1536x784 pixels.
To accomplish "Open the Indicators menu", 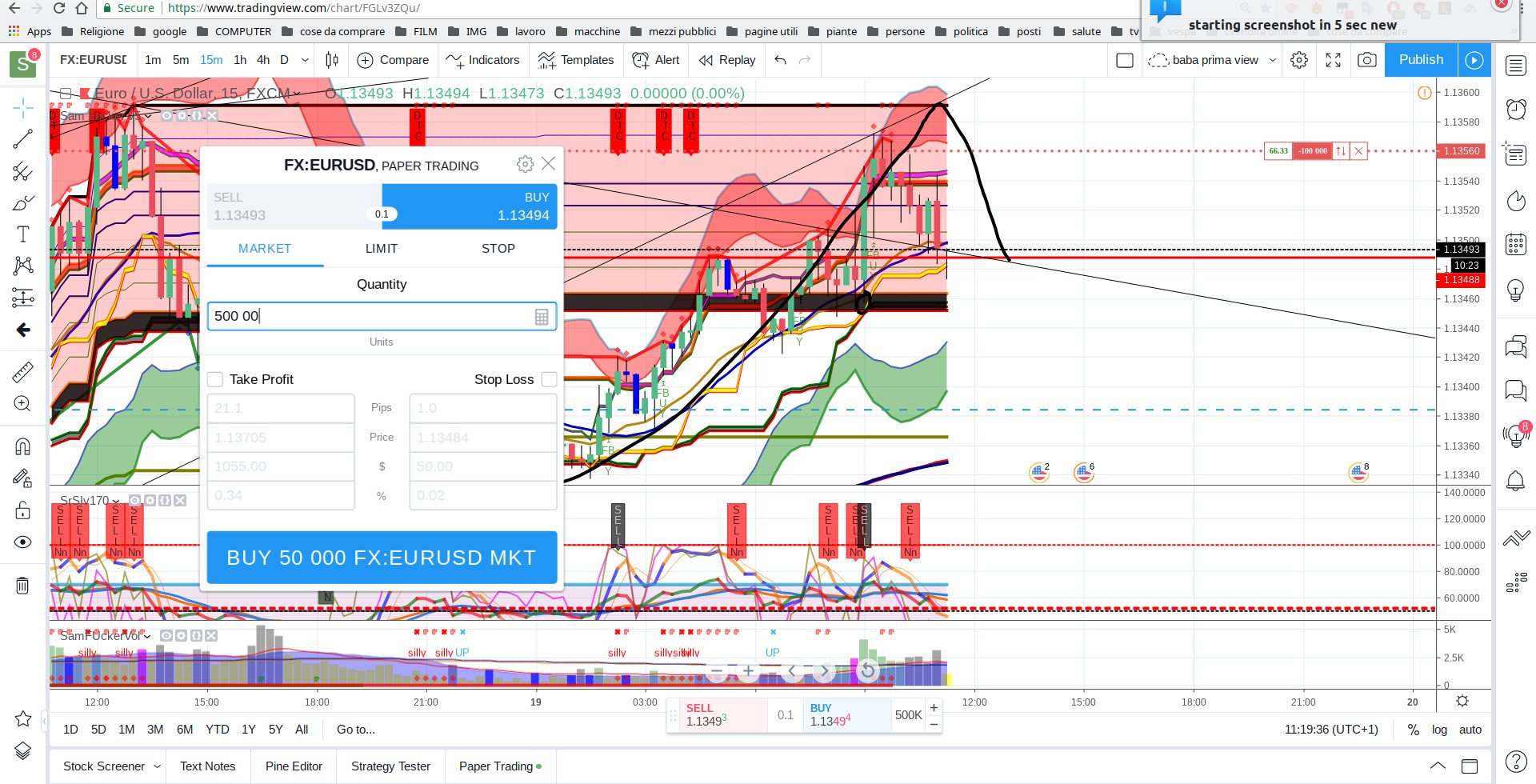I will [482, 60].
